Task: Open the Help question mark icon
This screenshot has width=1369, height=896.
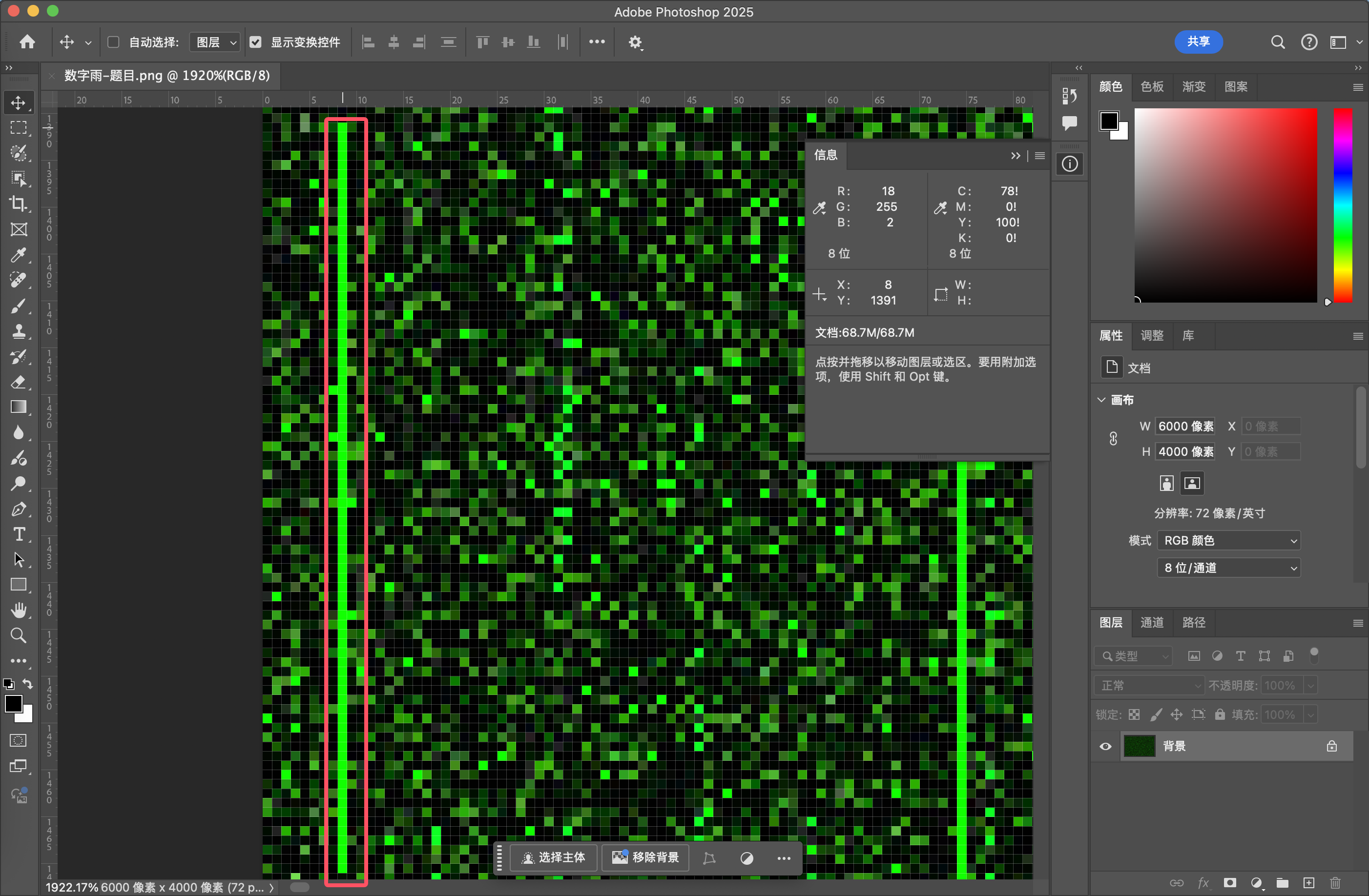Action: (x=1309, y=42)
